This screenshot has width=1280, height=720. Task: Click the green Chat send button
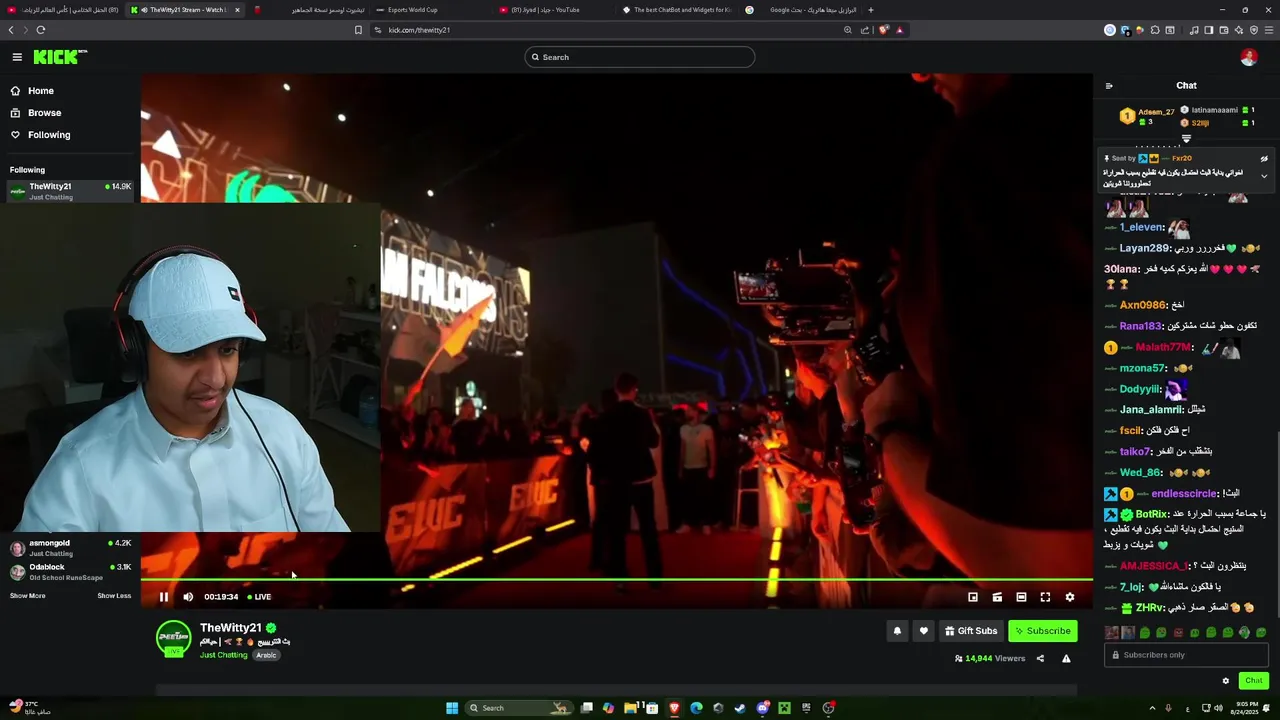[x=1253, y=681]
